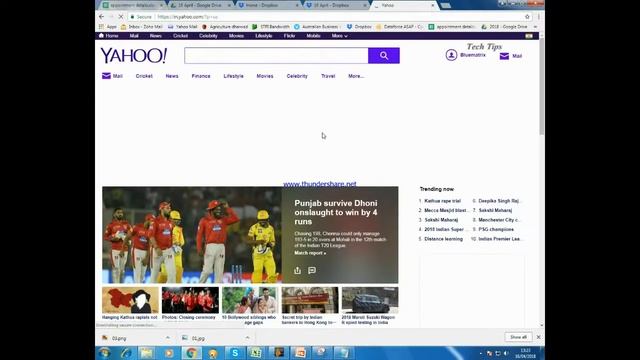
Task: Click the Mail envelope icon under Yahoo logo
Action: tap(106, 76)
